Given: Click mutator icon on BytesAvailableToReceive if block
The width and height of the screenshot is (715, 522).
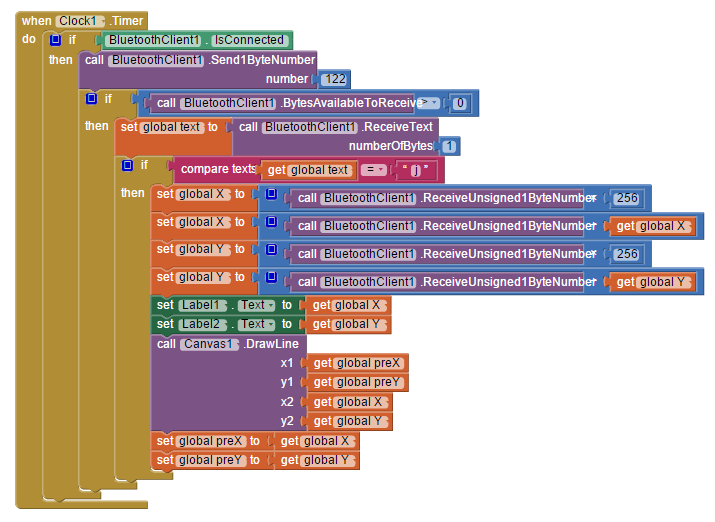Looking at the screenshot, I should click(91, 98).
